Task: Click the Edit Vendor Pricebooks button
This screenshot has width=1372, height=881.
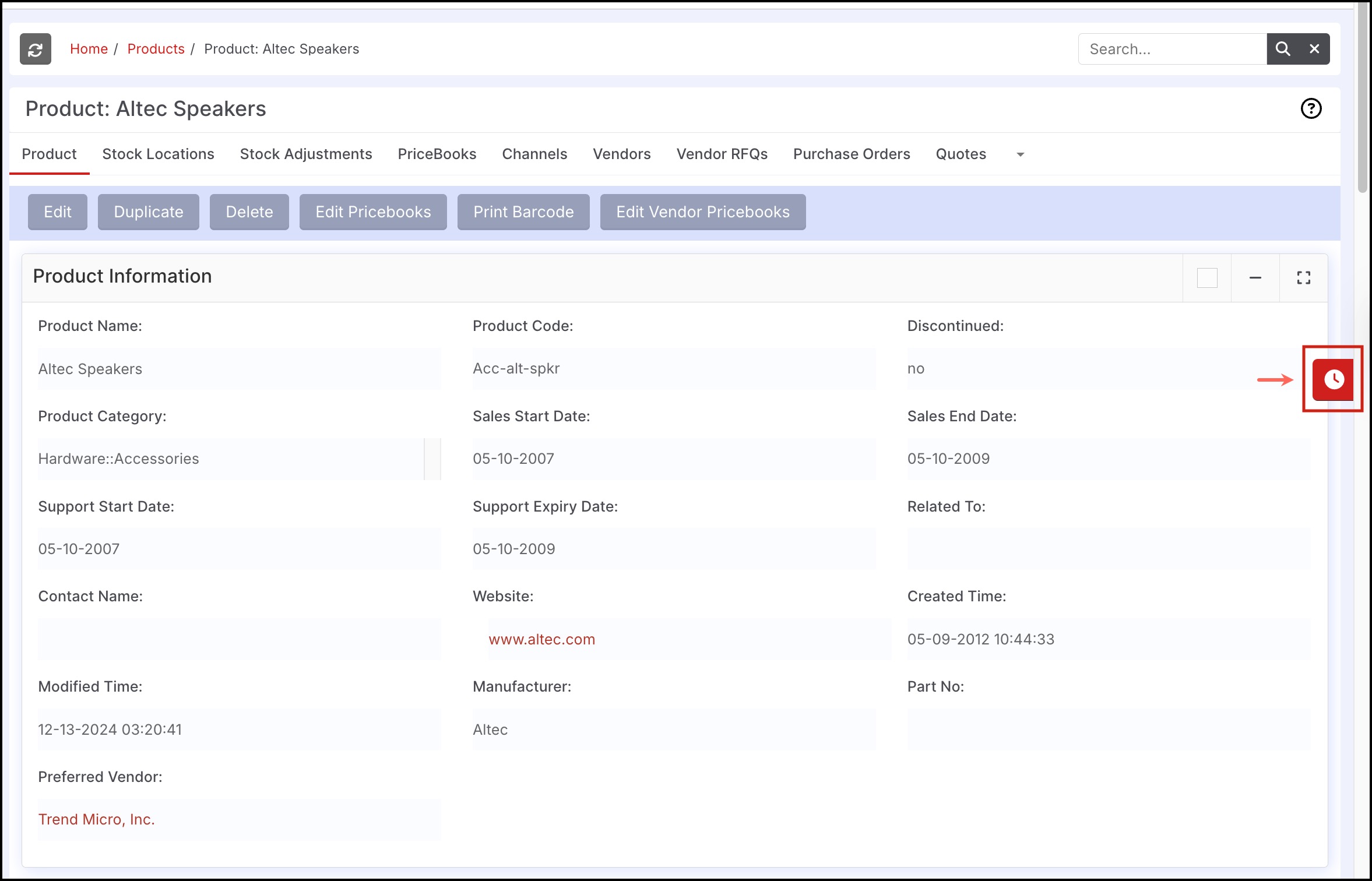Action: (x=703, y=212)
